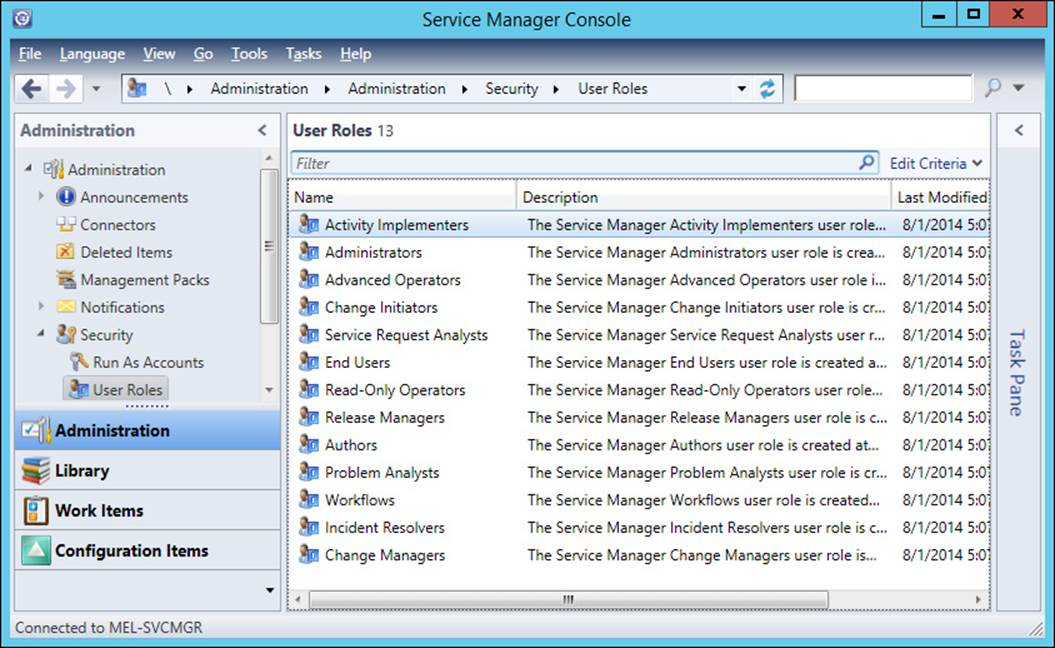Click the Connectors icon in tree
Screen dimensions: 1055x648
tap(65, 224)
